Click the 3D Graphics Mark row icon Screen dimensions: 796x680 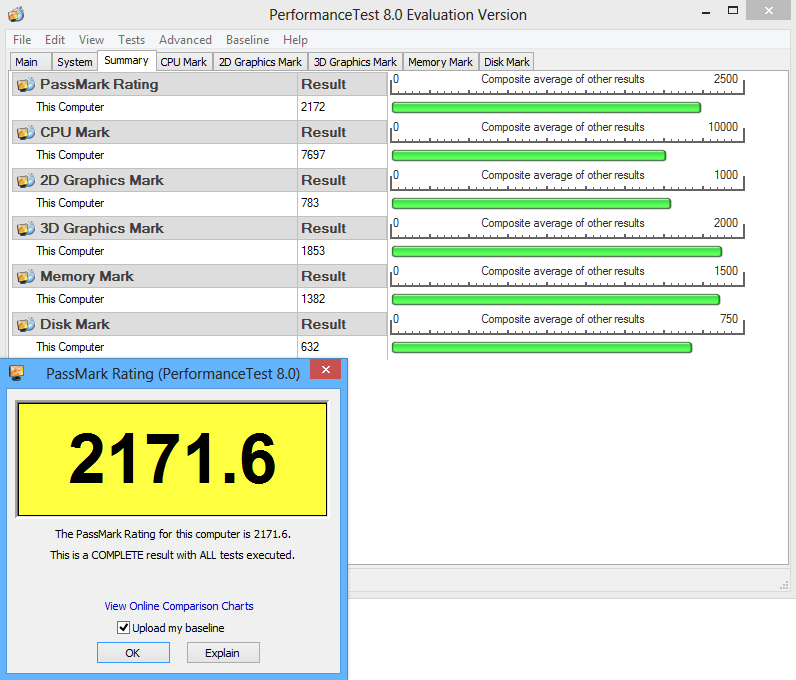(26, 229)
